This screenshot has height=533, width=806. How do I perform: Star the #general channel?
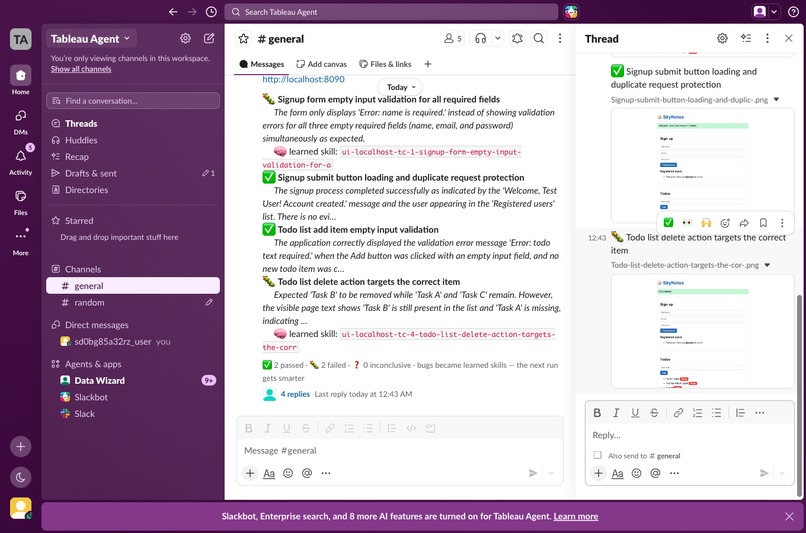coord(244,39)
